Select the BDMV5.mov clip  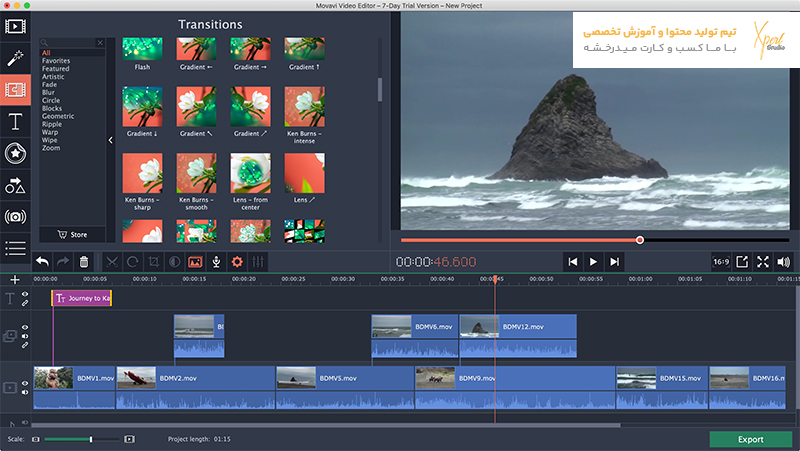pyautogui.click(x=345, y=387)
